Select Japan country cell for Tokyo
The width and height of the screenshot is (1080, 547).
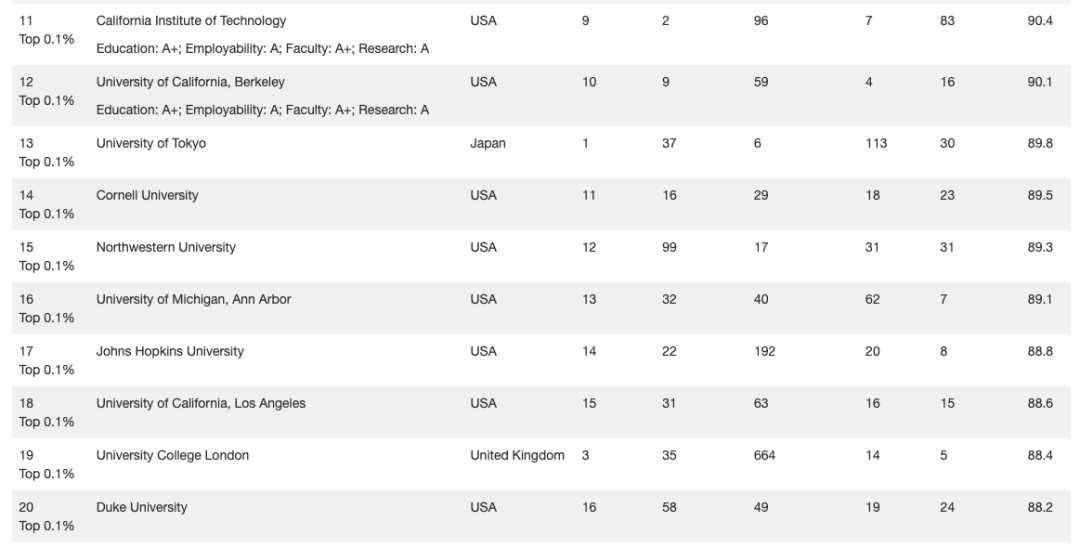coord(488,143)
